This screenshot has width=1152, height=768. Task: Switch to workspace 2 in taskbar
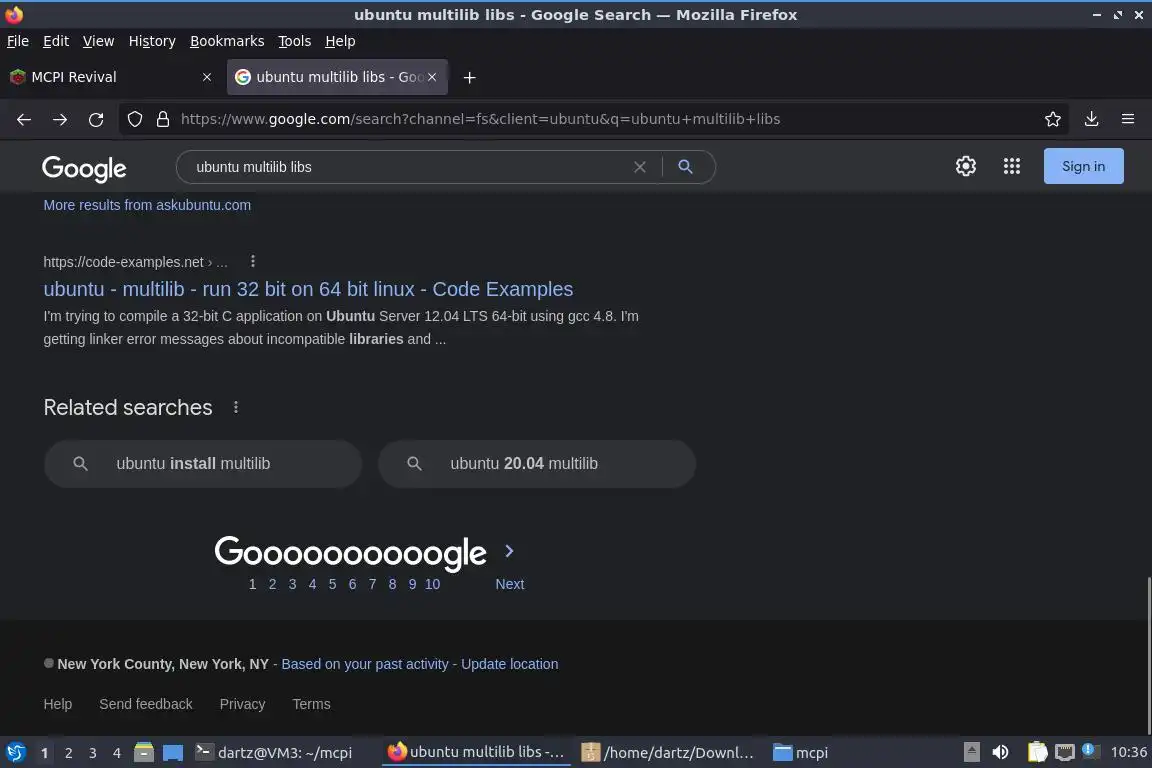click(x=68, y=753)
